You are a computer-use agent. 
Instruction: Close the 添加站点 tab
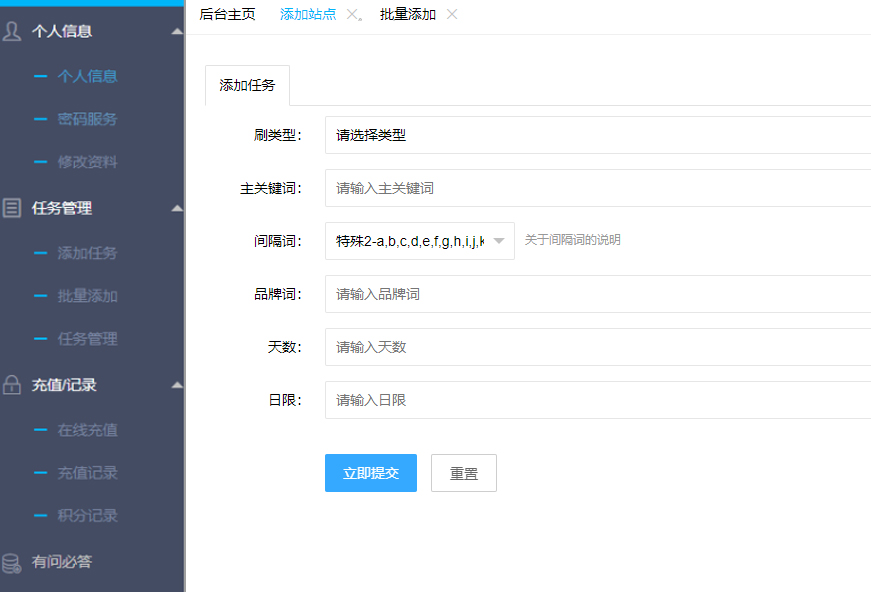pyautogui.click(x=351, y=14)
